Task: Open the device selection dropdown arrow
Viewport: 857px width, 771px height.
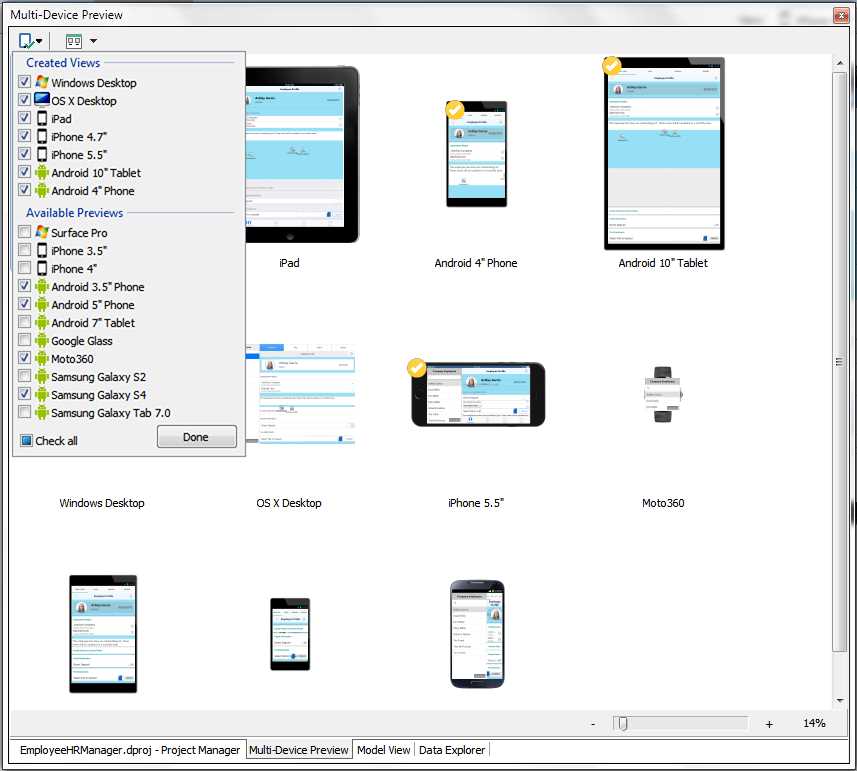Action: click(x=37, y=39)
